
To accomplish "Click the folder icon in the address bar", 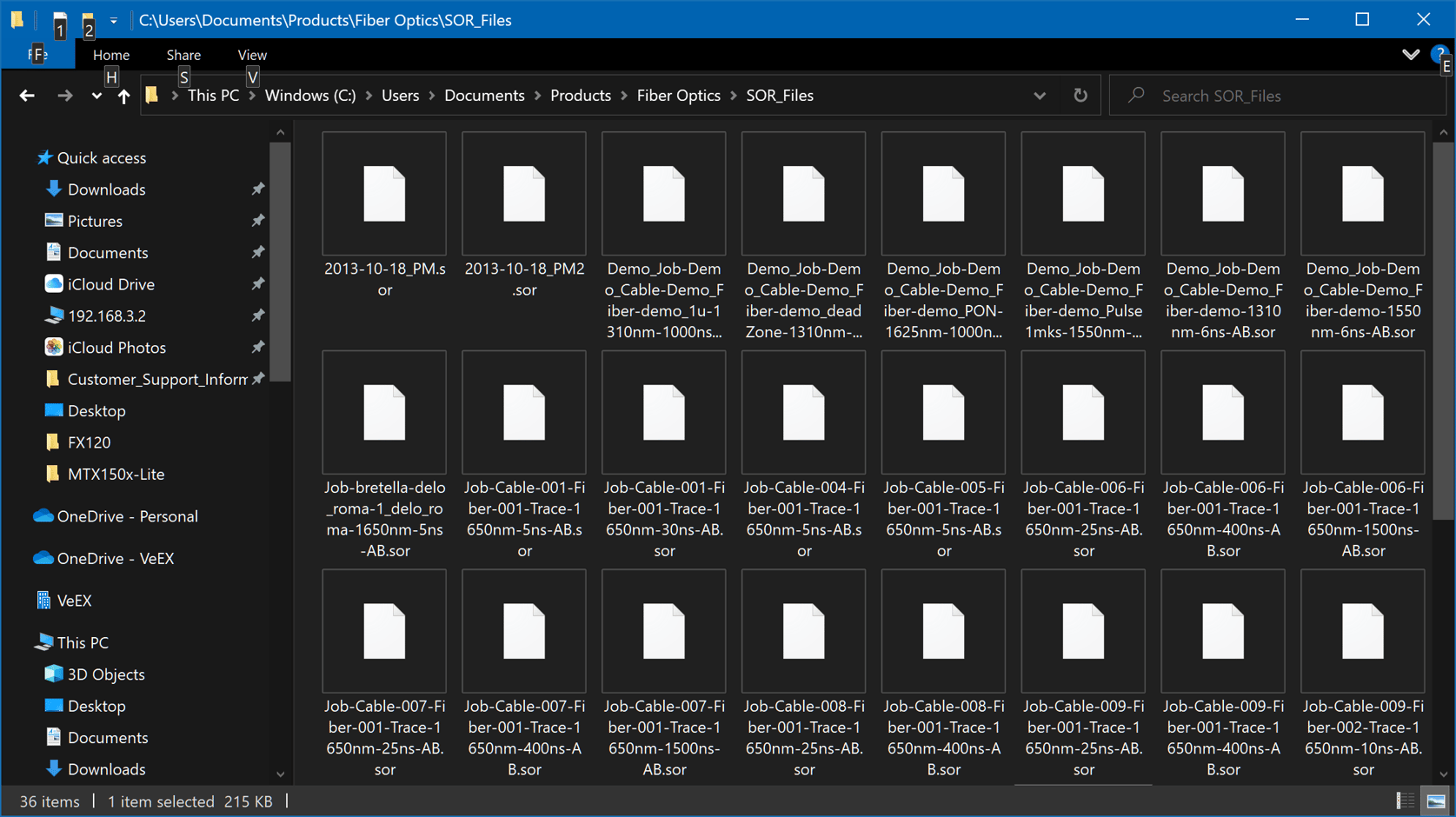I will coord(152,95).
